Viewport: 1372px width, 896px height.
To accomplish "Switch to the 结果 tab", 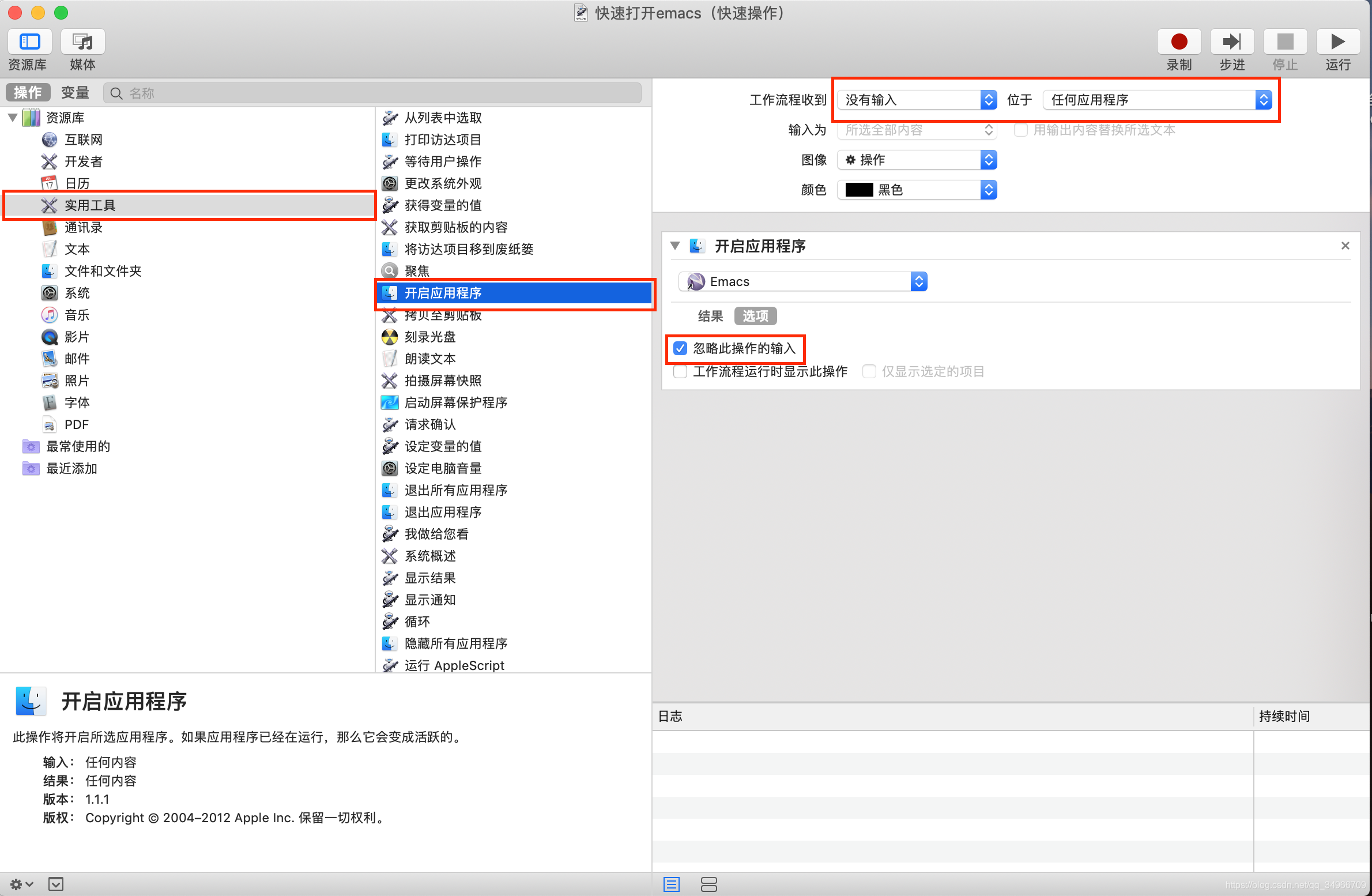I will (x=710, y=316).
